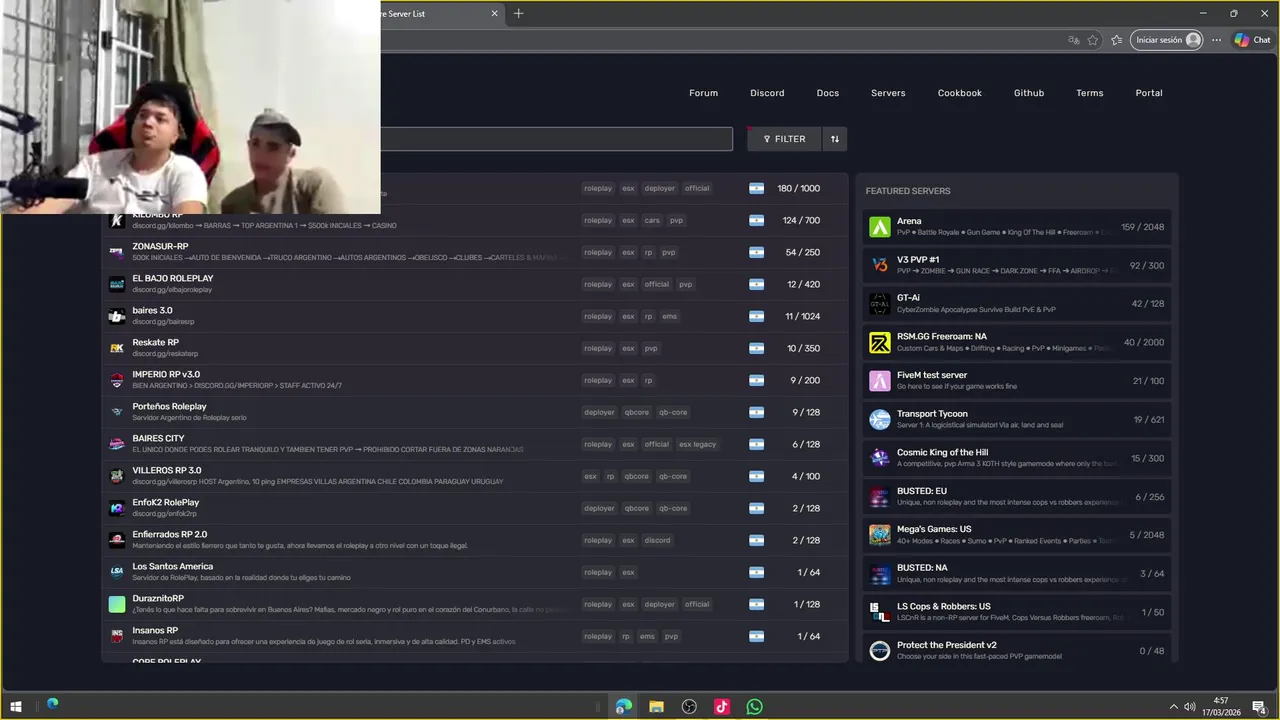
Task: Click the Los Santos America LSA logo
Action: 117,572
